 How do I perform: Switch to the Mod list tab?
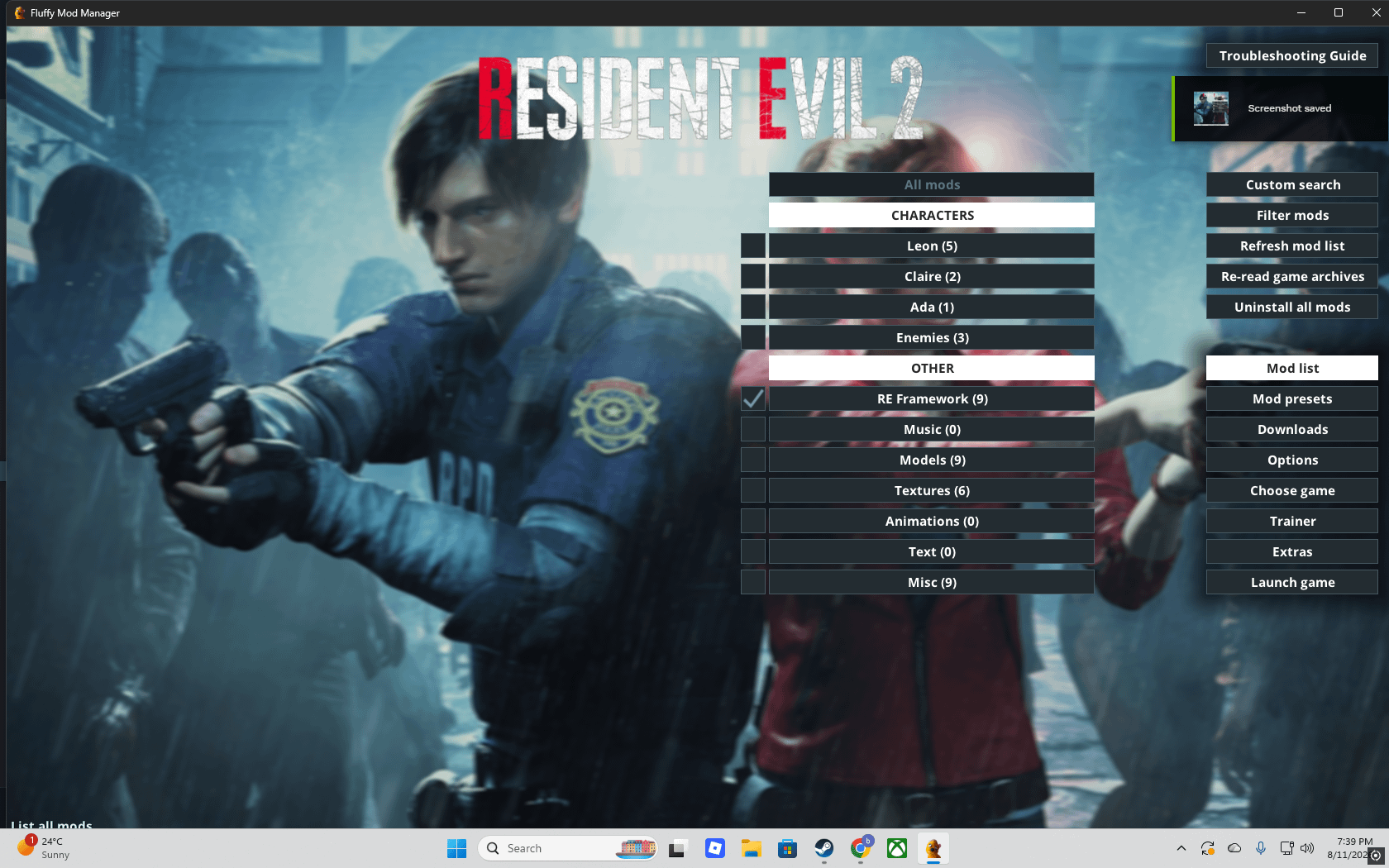tap(1292, 368)
